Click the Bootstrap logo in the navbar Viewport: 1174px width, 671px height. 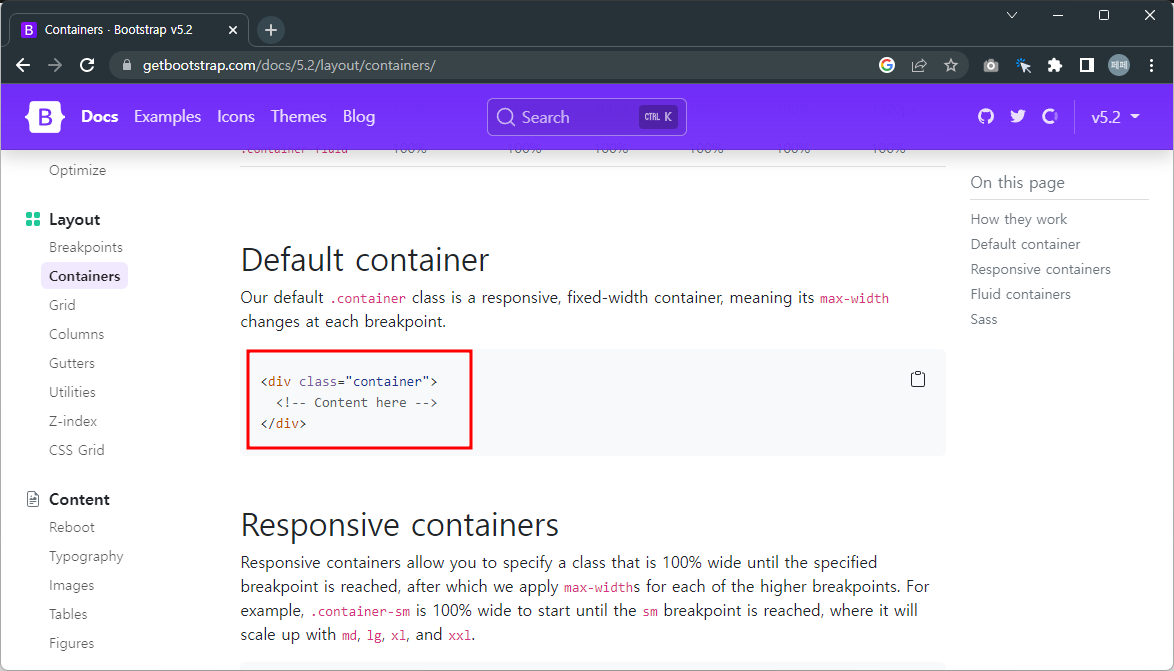click(44, 117)
